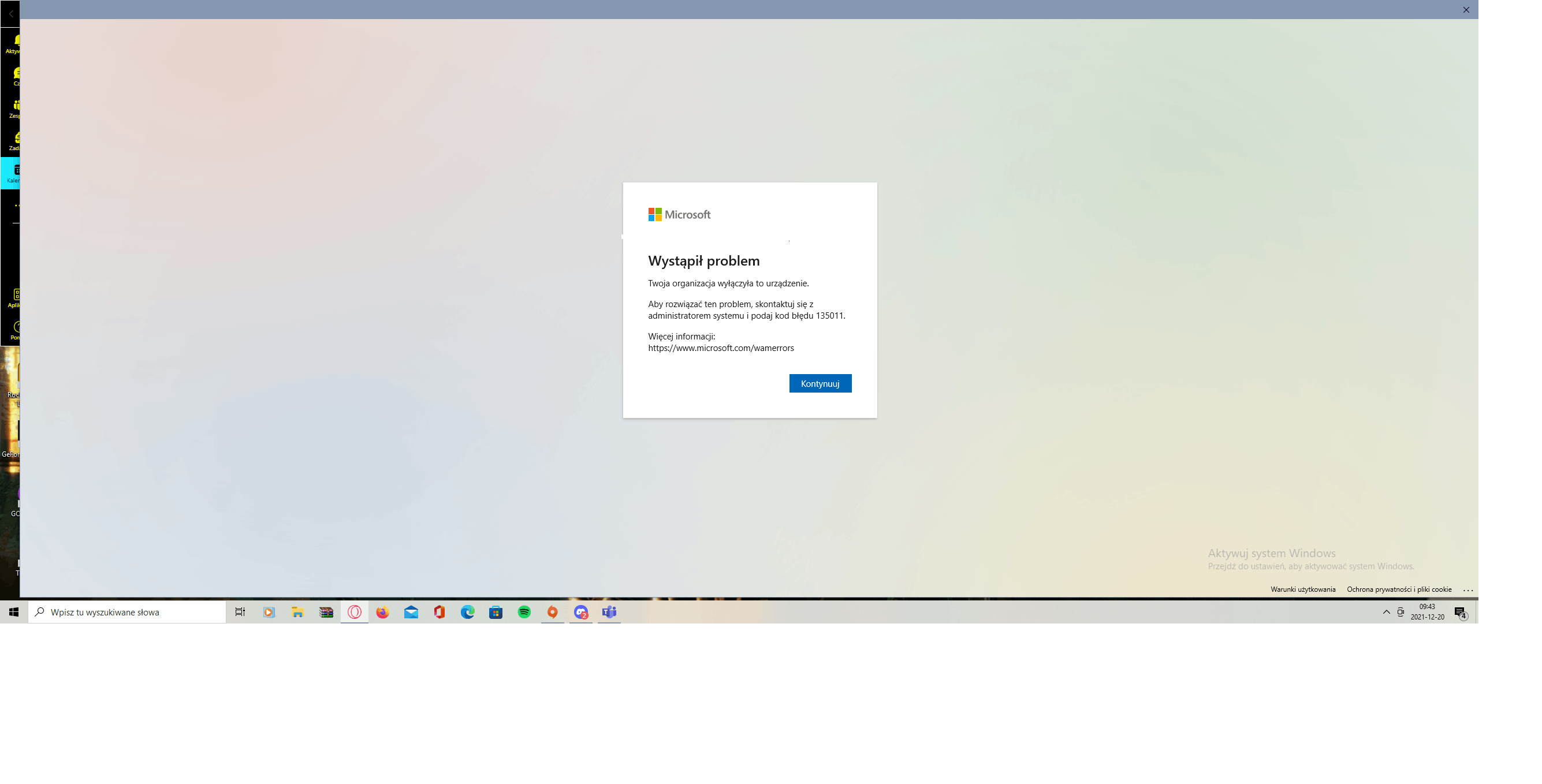Open the Windows Start menu
1542x784 pixels.
pyautogui.click(x=14, y=611)
